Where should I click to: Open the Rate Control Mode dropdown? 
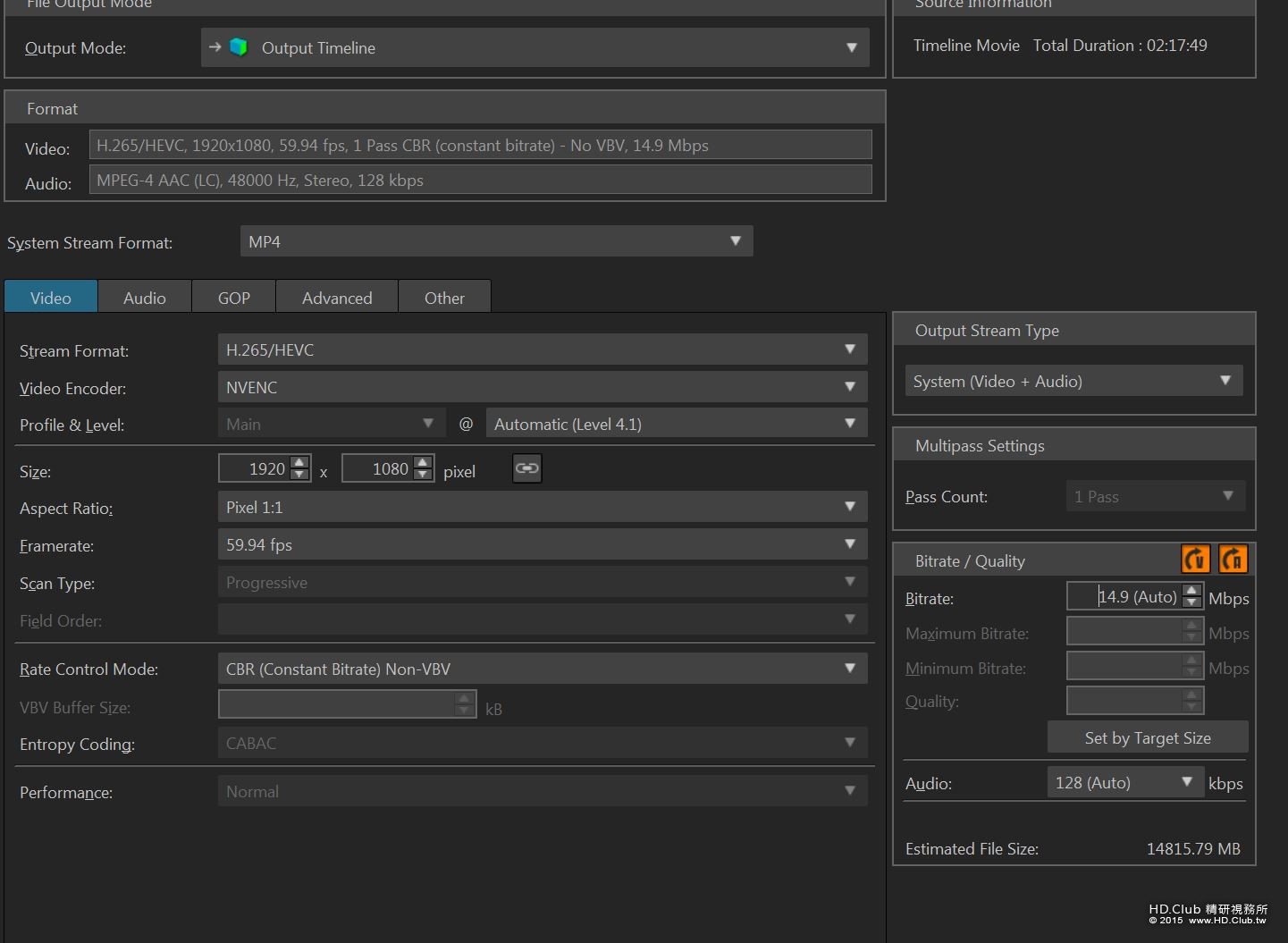pyautogui.click(x=543, y=669)
